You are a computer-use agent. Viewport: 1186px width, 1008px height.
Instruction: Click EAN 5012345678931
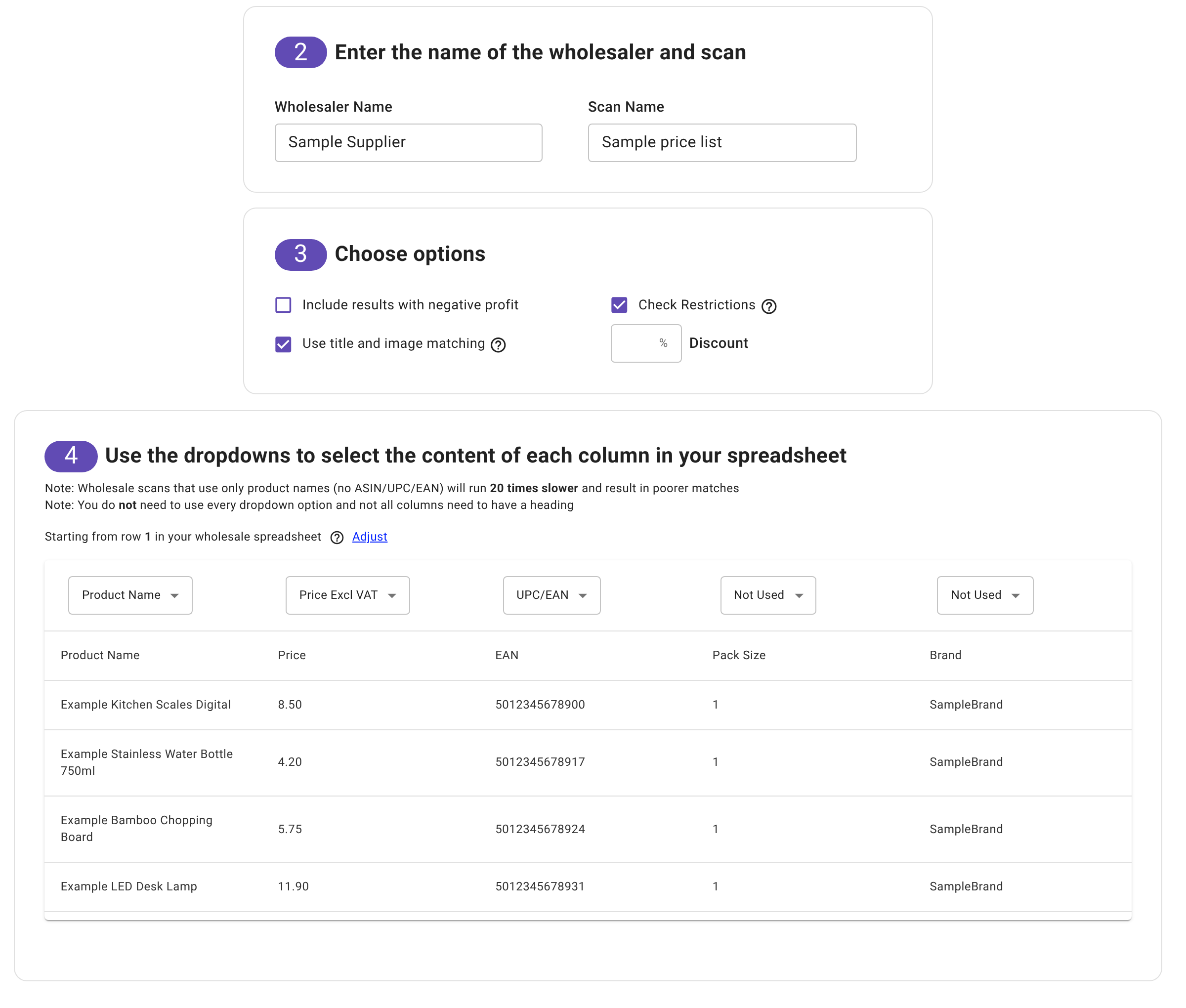[x=540, y=886]
